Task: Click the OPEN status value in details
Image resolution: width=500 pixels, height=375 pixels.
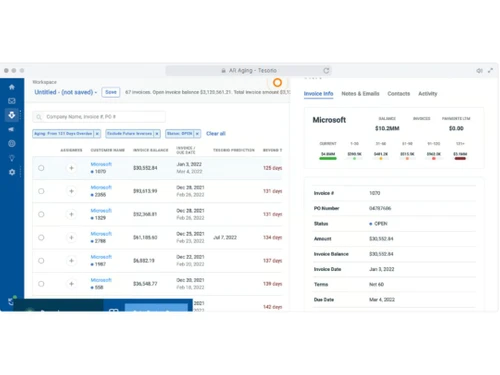Action: 378,224
